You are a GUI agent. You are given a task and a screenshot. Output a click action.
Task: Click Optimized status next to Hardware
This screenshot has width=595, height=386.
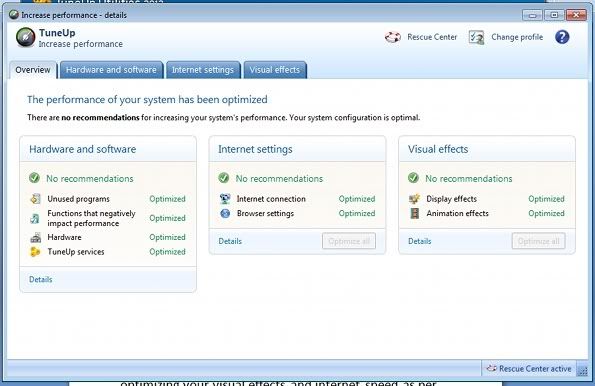point(167,237)
